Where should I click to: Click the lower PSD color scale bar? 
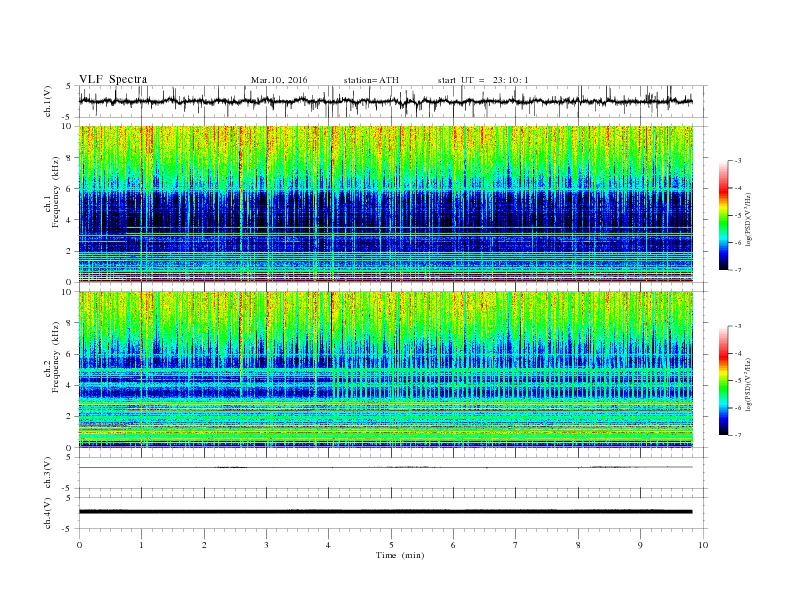724,380
